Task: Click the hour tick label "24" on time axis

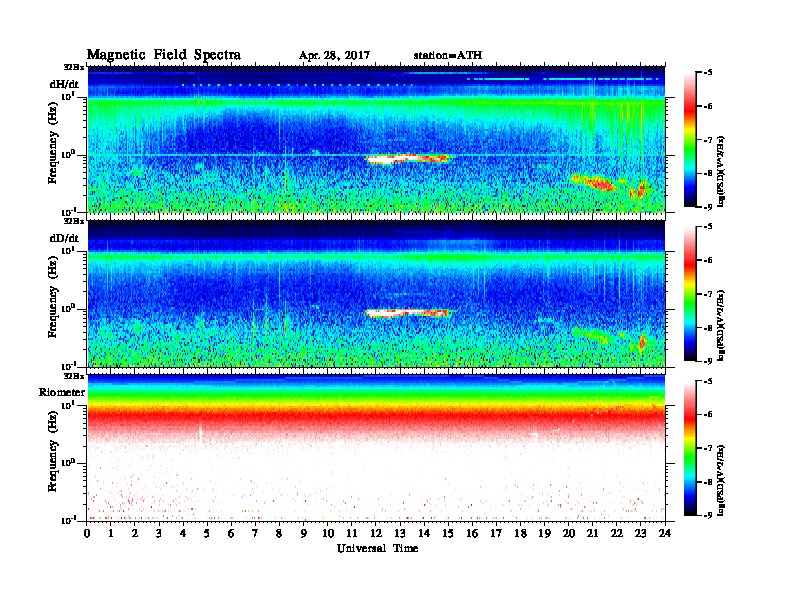Action: tap(665, 533)
